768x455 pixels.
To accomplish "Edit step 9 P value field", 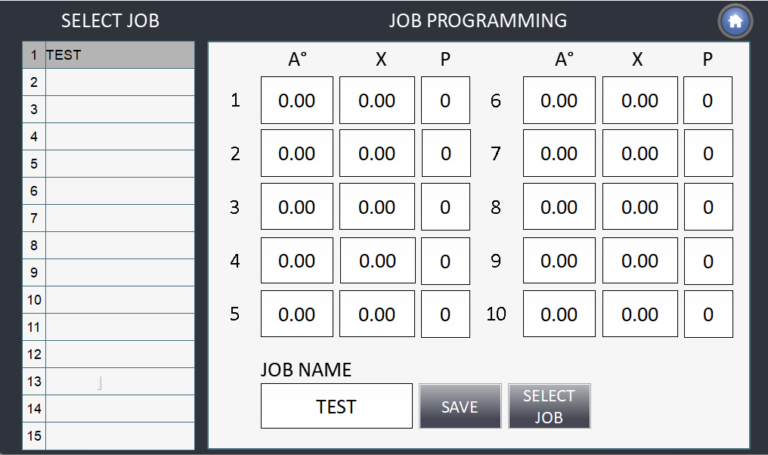I will pos(708,261).
